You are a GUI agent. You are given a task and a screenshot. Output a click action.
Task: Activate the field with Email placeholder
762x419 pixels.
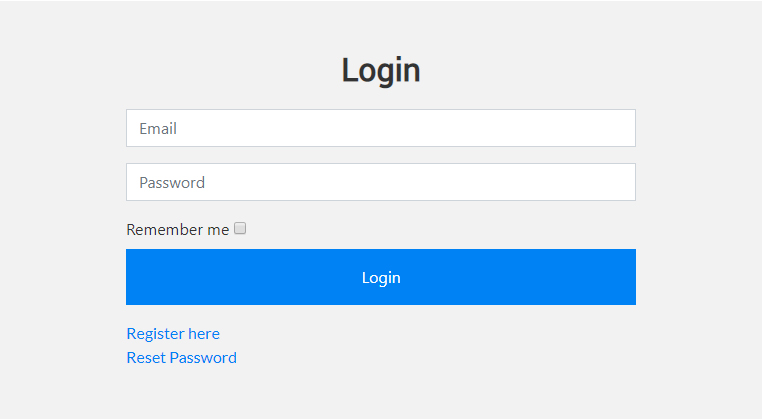(x=380, y=128)
